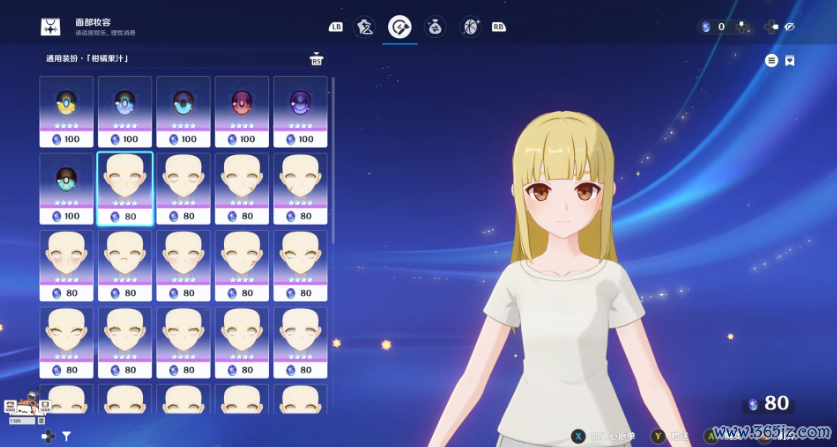Click the blue gem currency counter
The width and height of the screenshot is (837, 447).
point(712,27)
